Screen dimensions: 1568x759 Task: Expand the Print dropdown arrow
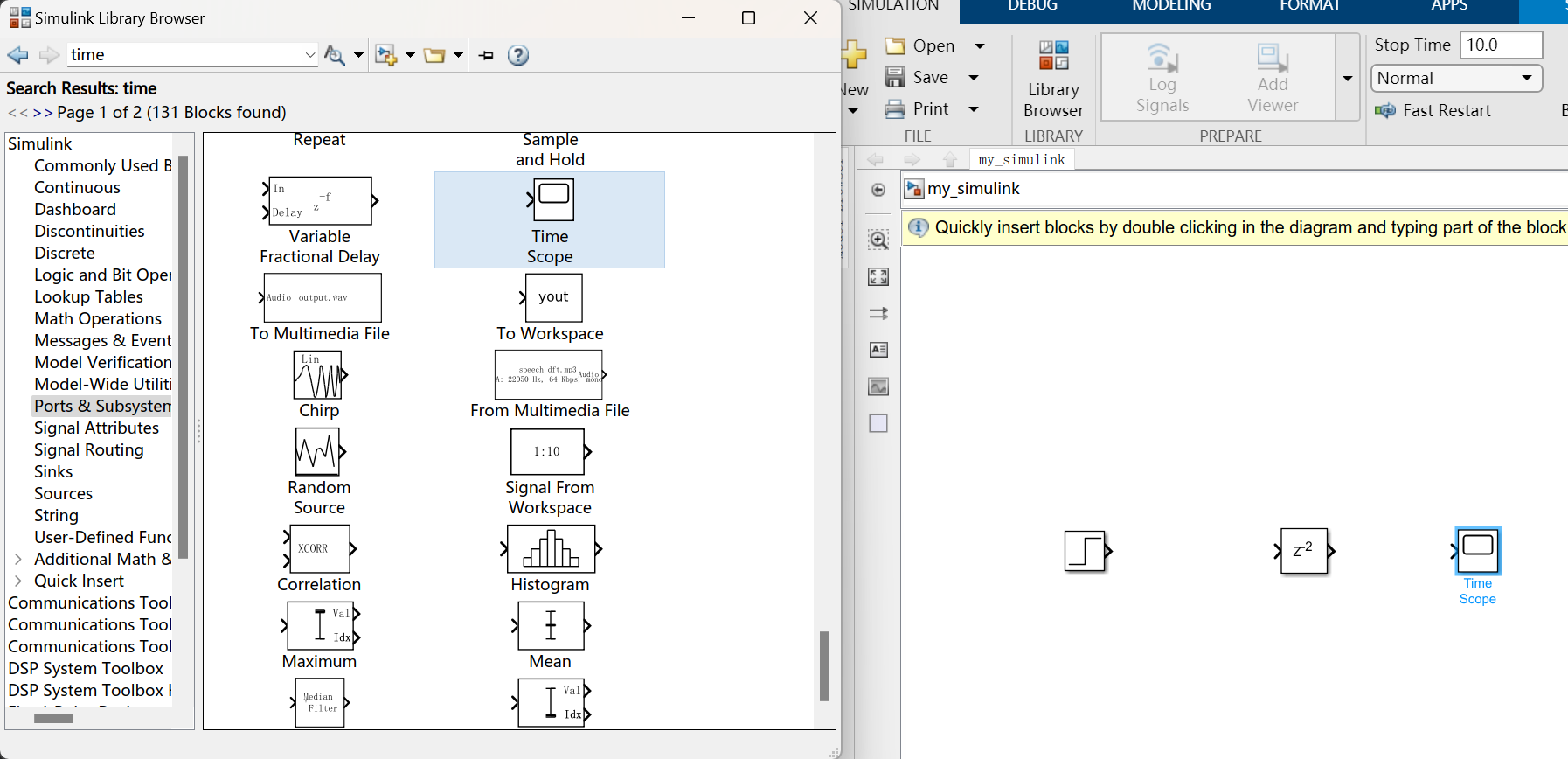coord(974,108)
